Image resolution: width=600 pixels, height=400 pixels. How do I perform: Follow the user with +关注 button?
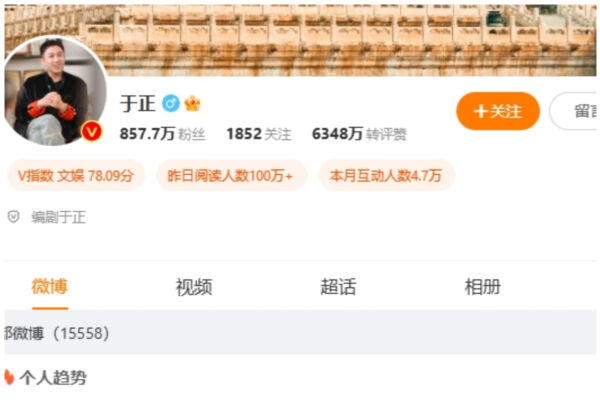click(498, 111)
